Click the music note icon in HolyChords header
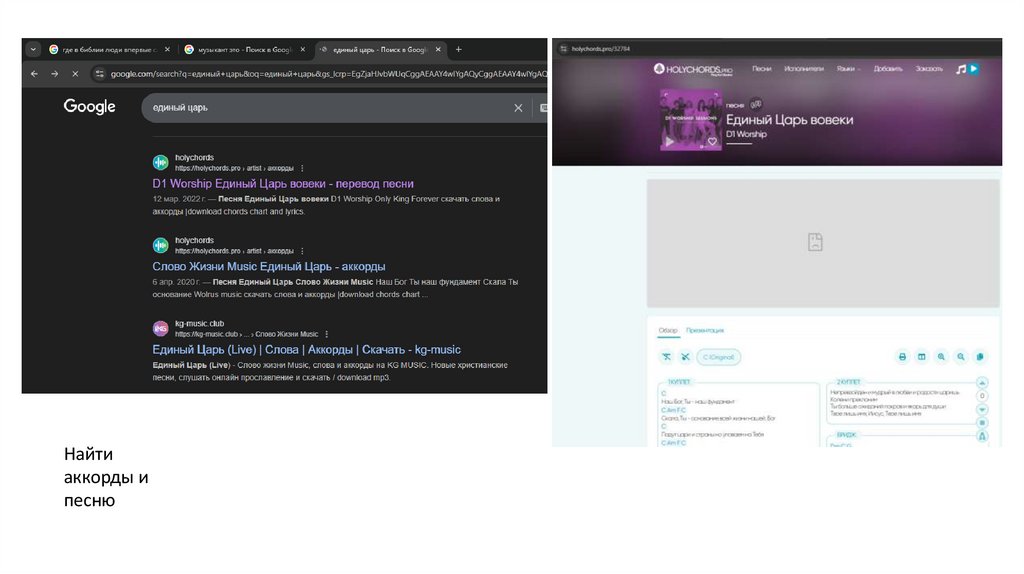Image resolution: width=1024 pixels, height=574 pixels. (x=961, y=69)
